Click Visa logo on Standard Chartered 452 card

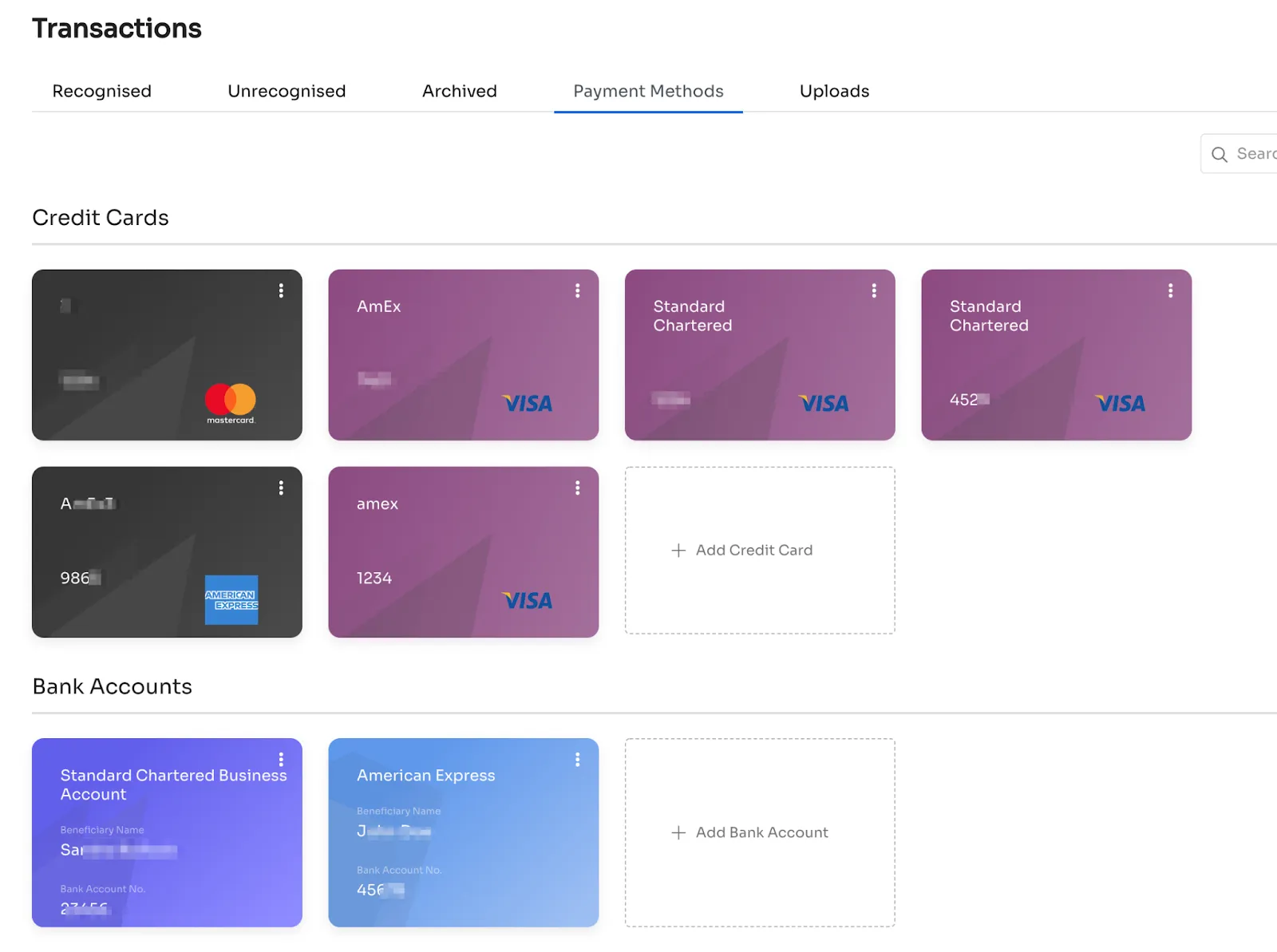pos(1120,404)
